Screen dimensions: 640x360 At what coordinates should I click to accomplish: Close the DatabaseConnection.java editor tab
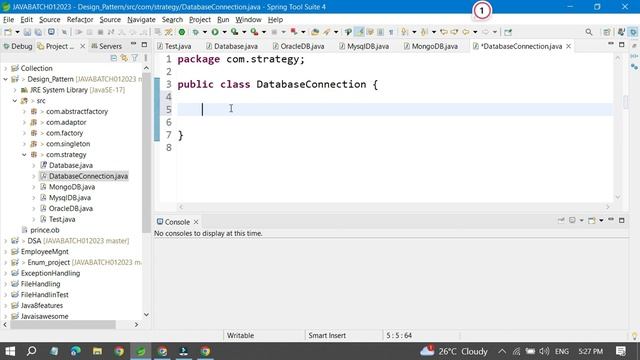[568, 46]
